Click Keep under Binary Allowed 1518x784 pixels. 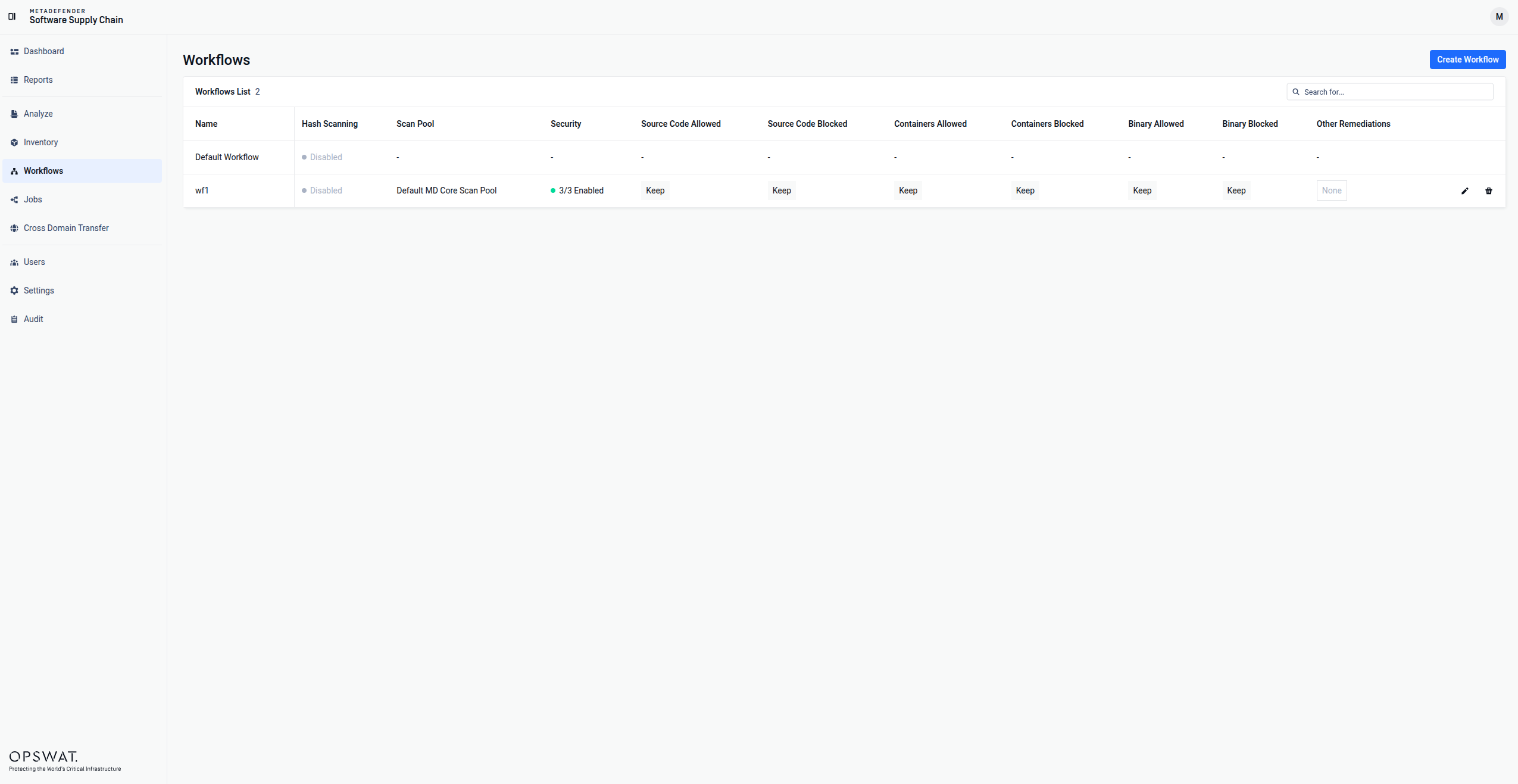(1142, 190)
